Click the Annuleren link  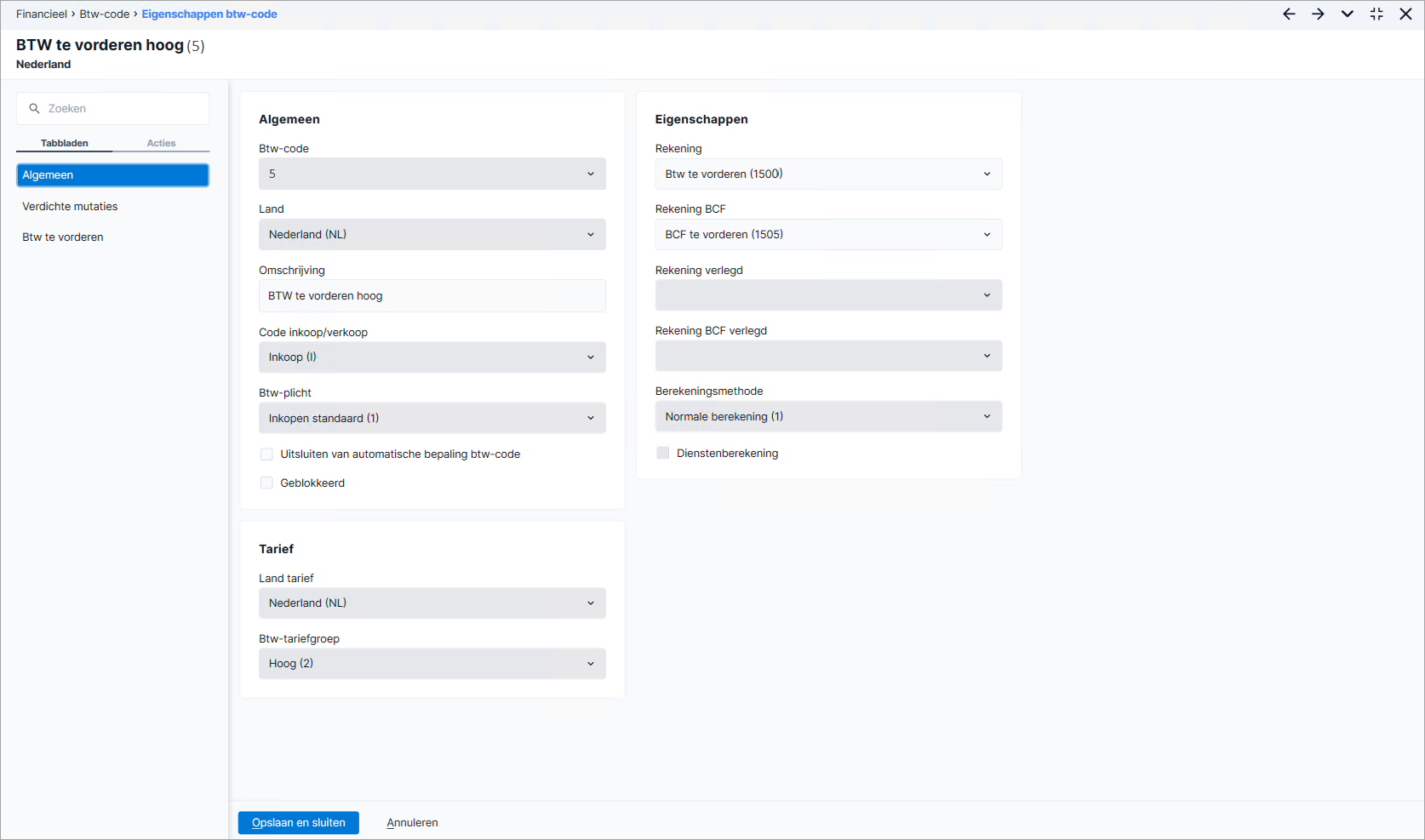[x=412, y=823]
